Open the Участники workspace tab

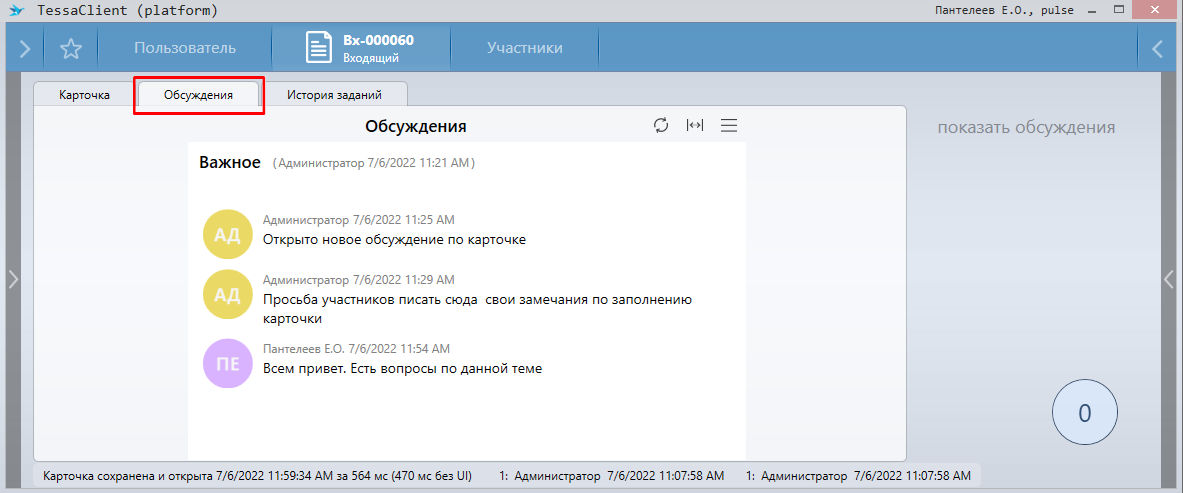click(x=524, y=48)
